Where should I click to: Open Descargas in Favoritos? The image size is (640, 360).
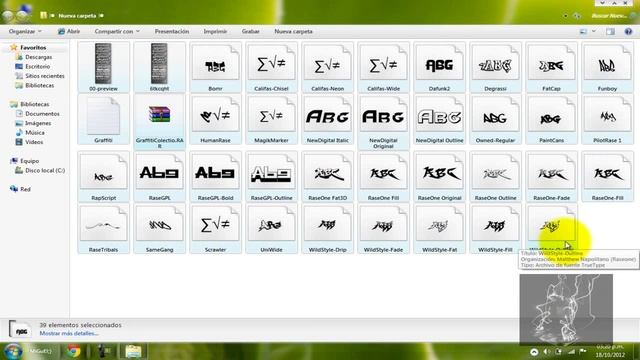(x=38, y=57)
